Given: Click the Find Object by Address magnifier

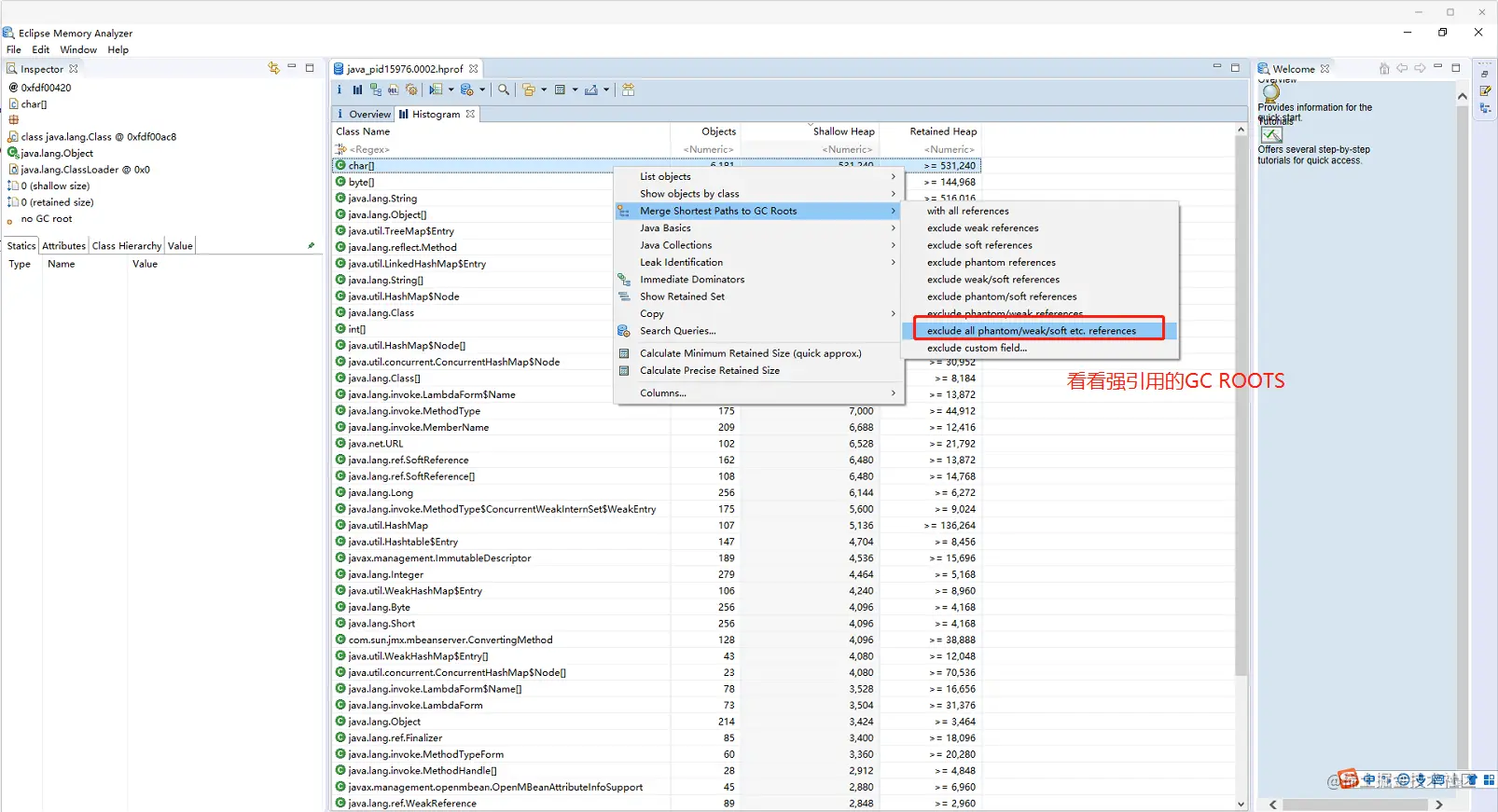Looking at the screenshot, I should click(504, 89).
